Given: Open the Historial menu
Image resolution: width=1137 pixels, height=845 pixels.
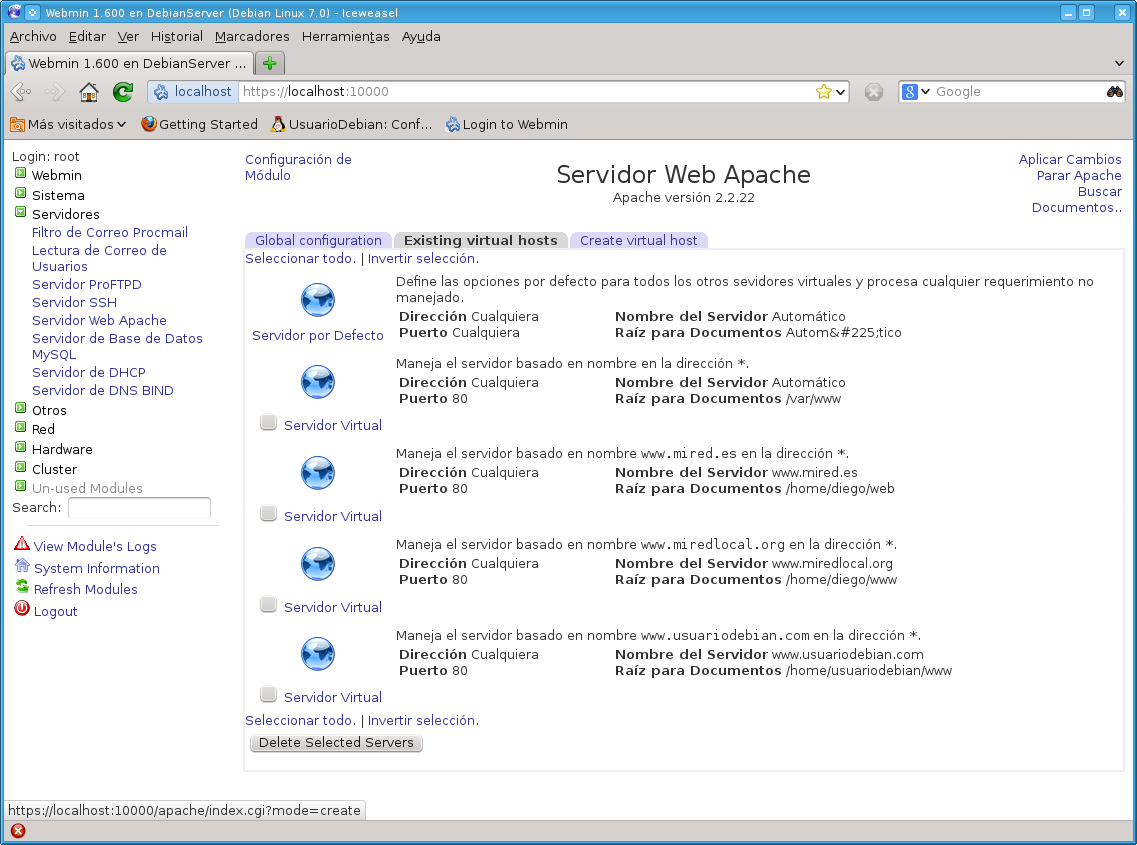Looking at the screenshot, I should coord(176,36).
